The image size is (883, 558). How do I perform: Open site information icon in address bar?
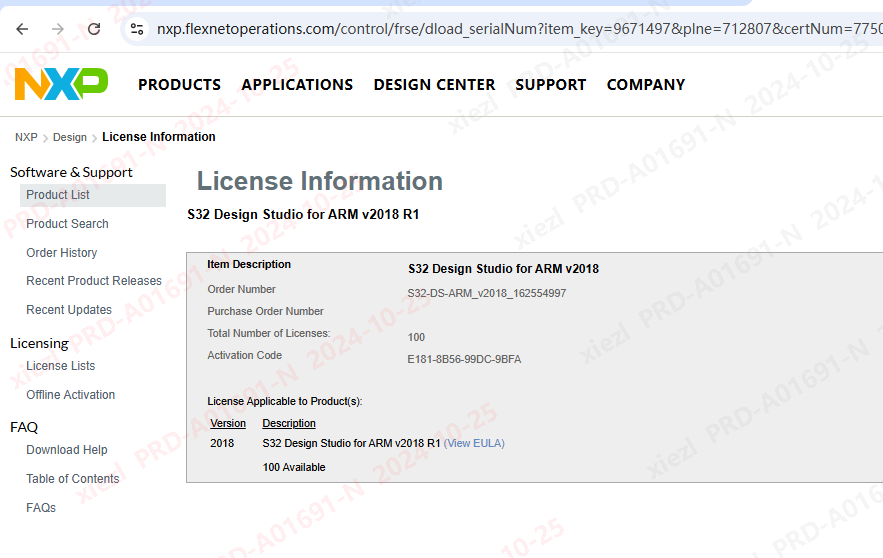click(x=137, y=29)
